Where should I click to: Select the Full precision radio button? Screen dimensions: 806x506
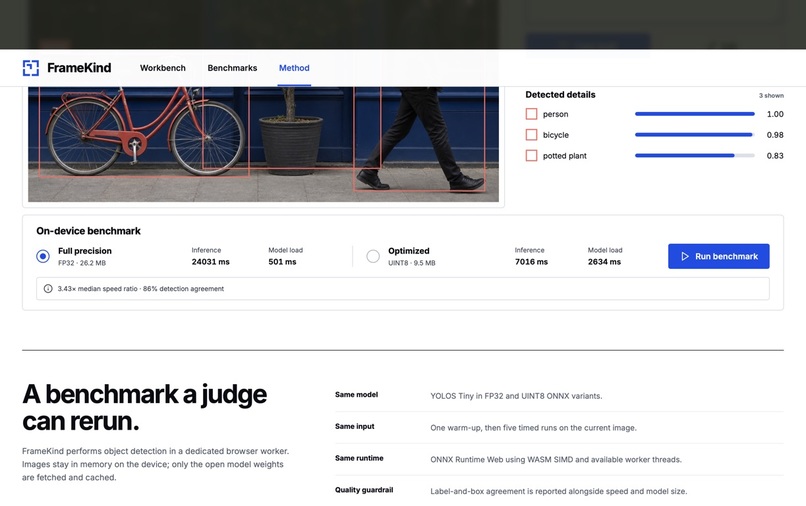[x=43, y=256]
